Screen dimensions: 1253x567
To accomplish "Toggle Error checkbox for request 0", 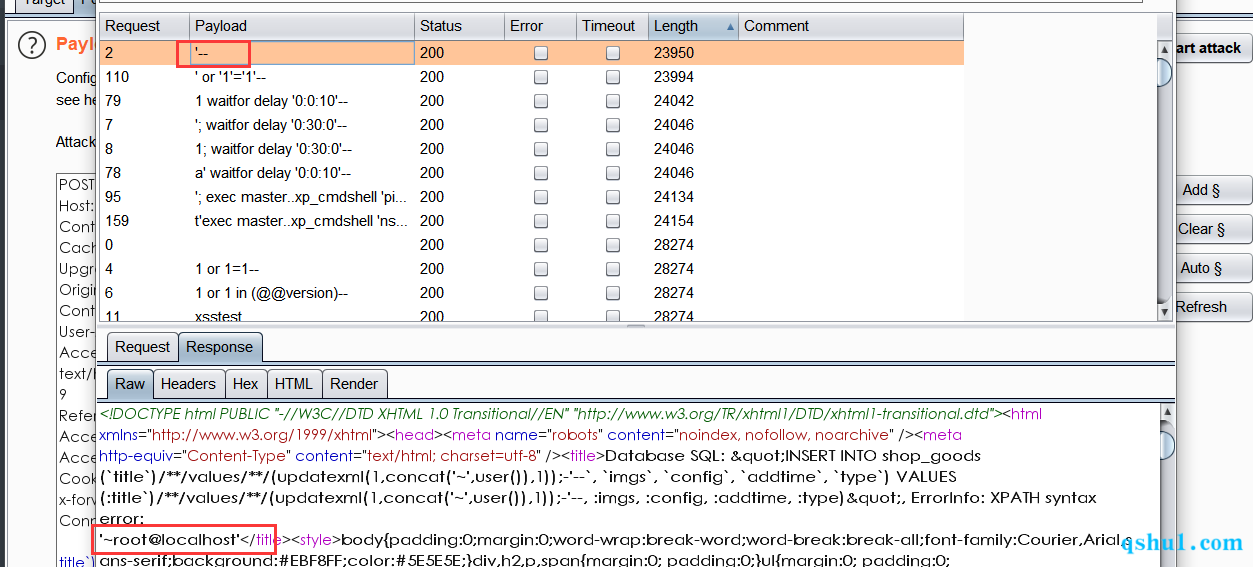I will (x=541, y=245).
